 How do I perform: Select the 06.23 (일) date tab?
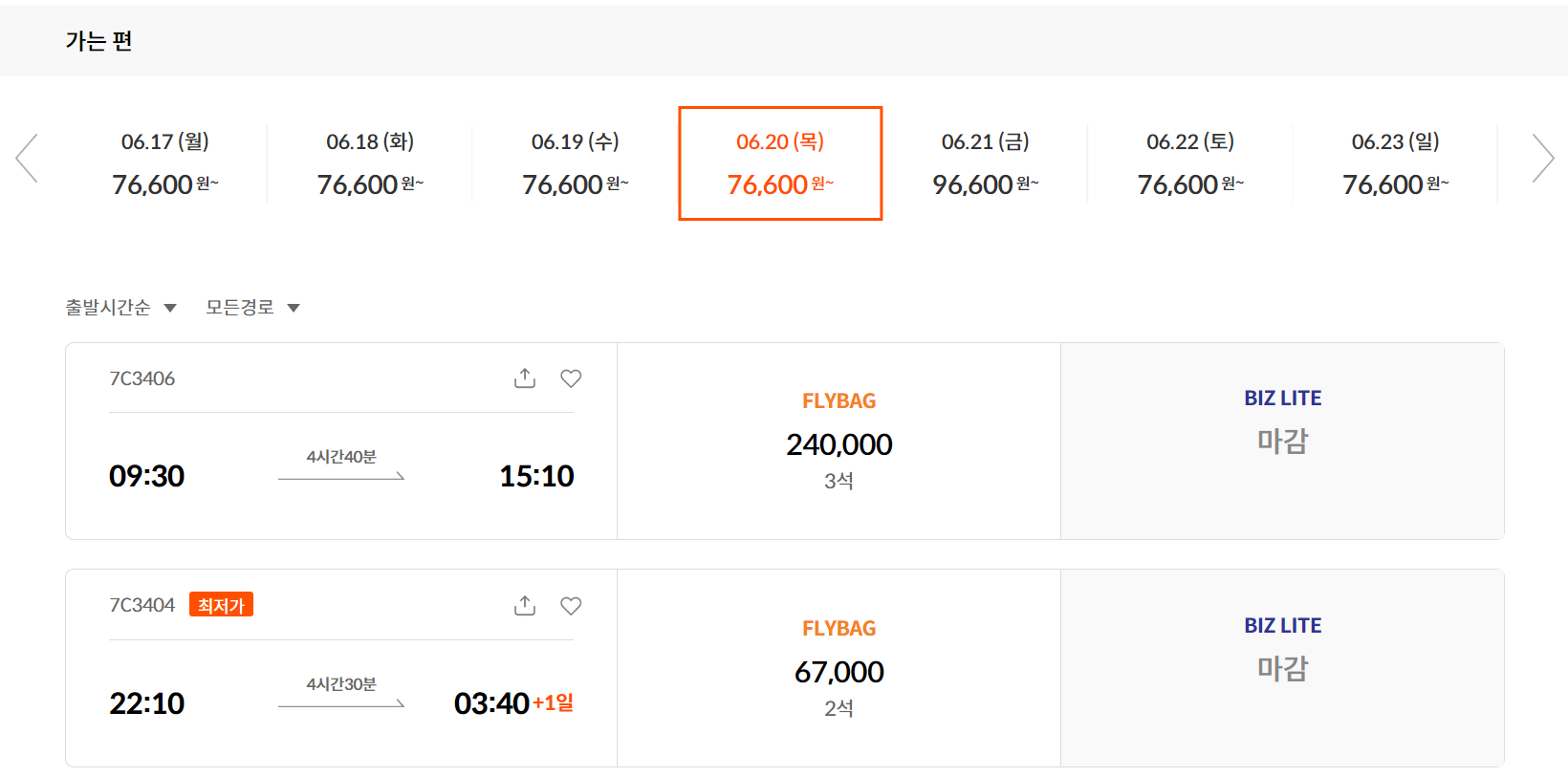click(1396, 163)
